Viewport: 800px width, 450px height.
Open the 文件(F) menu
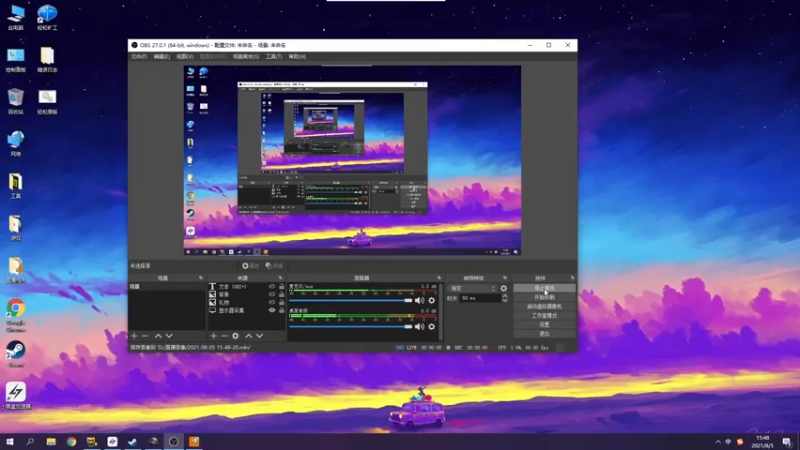[139, 57]
